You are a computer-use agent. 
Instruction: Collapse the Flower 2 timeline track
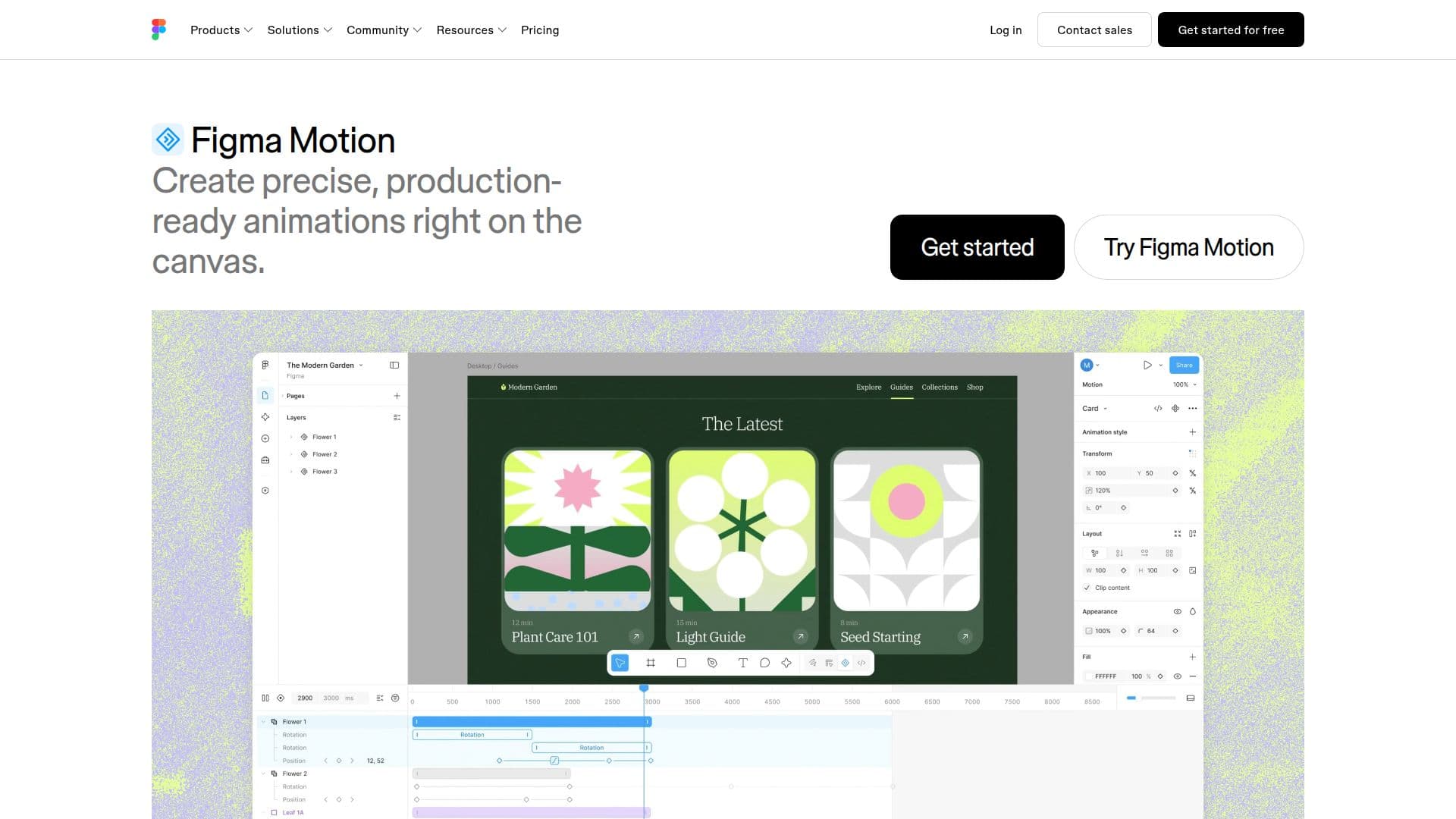point(264,773)
